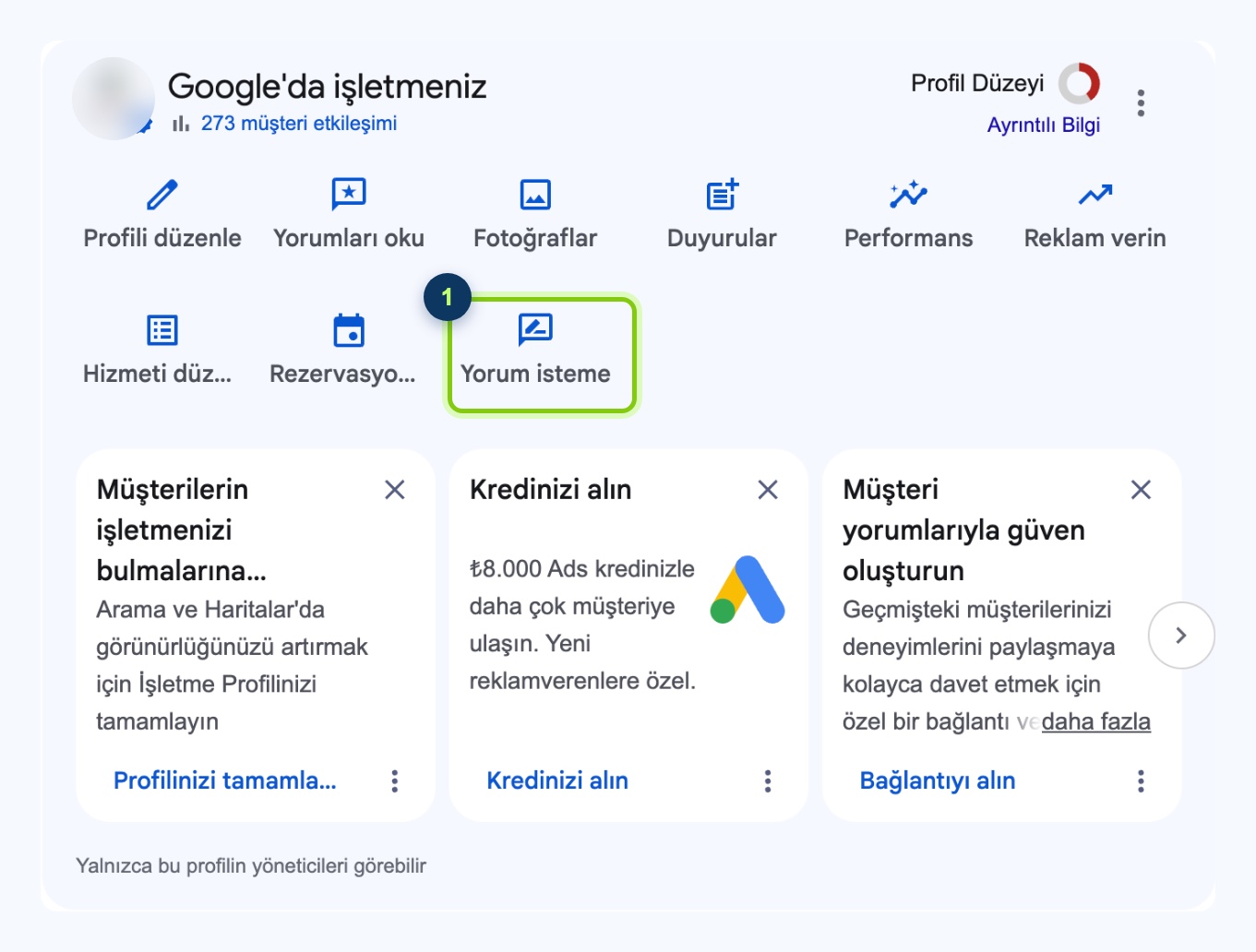Open Hizmeti düz... list icon

coord(162,330)
